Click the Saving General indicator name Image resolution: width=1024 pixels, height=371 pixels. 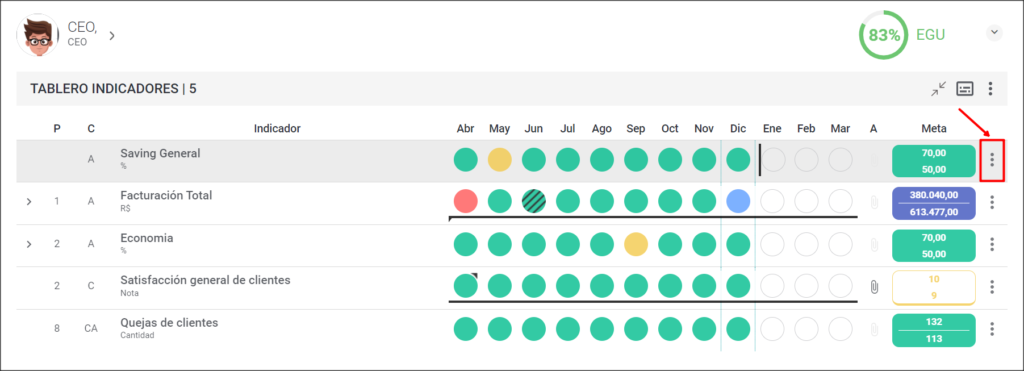pos(160,153)
